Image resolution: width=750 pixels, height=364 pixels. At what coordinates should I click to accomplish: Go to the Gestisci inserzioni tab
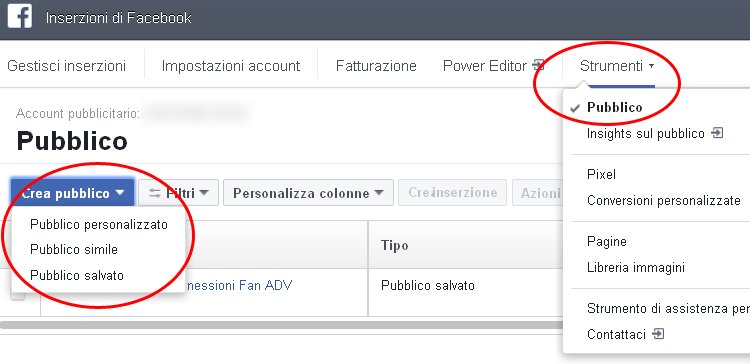[x=66, y=66]
